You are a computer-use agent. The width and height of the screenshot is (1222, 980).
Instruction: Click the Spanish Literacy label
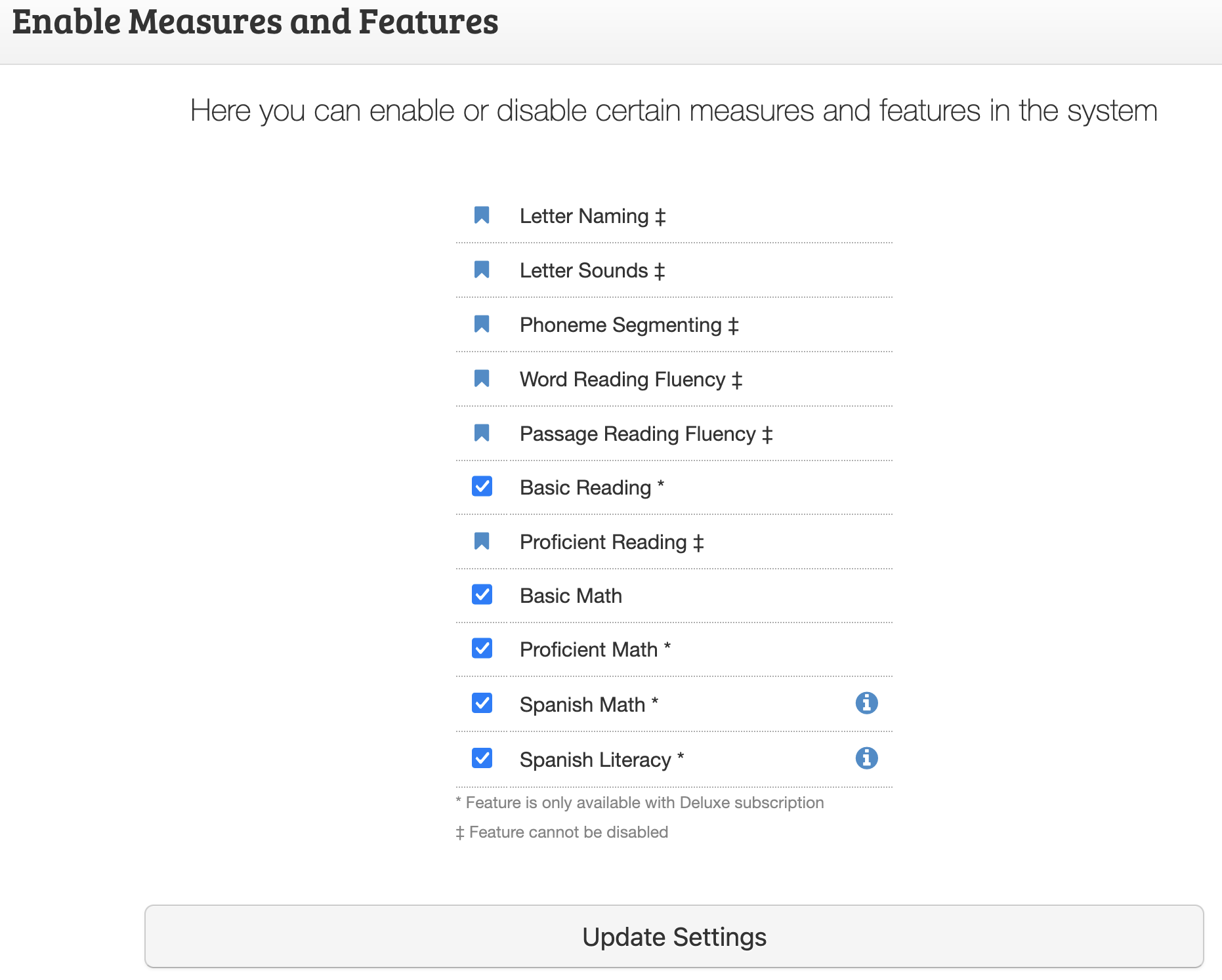[595, 760]
